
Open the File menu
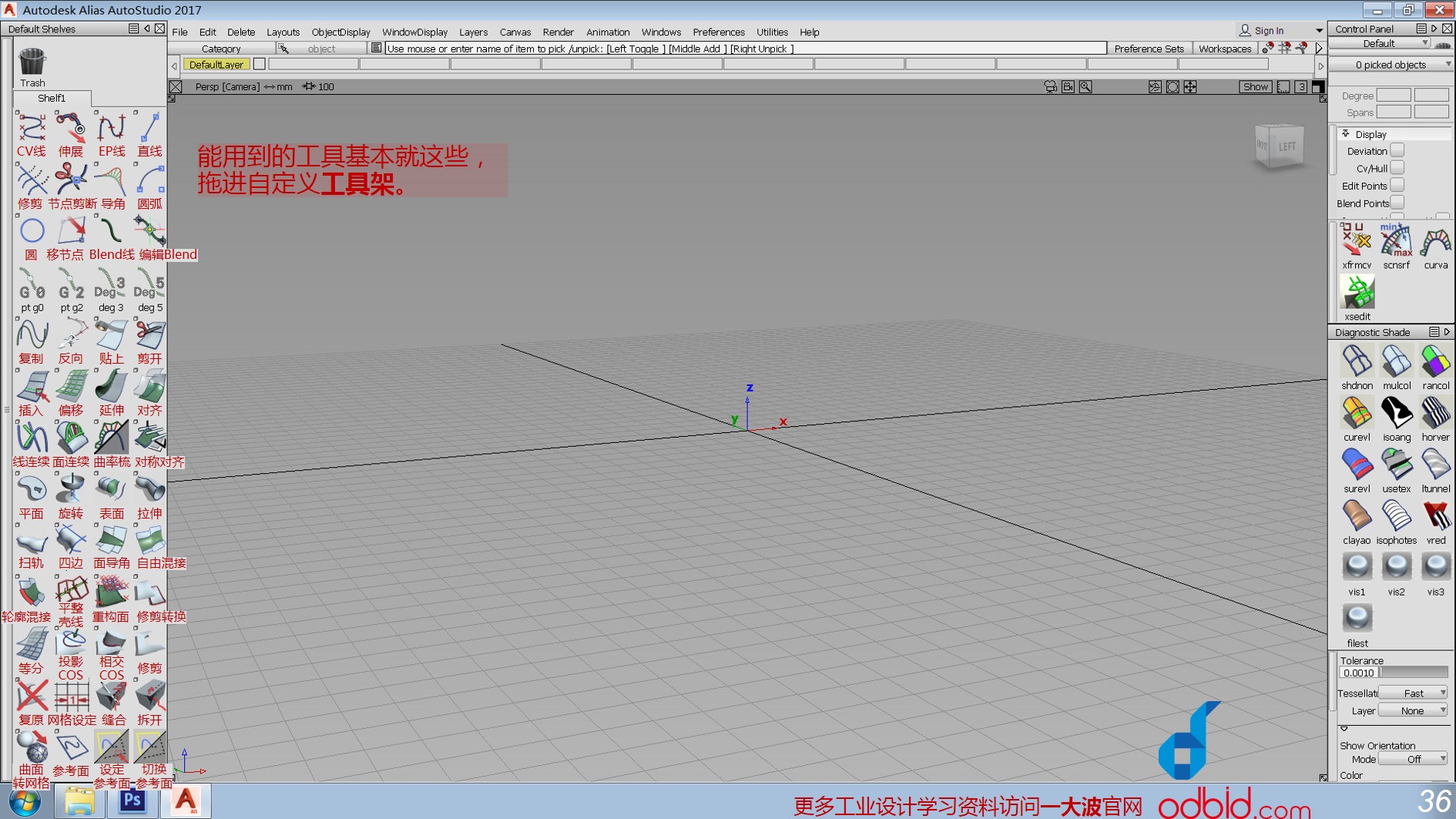click(179, 32)
